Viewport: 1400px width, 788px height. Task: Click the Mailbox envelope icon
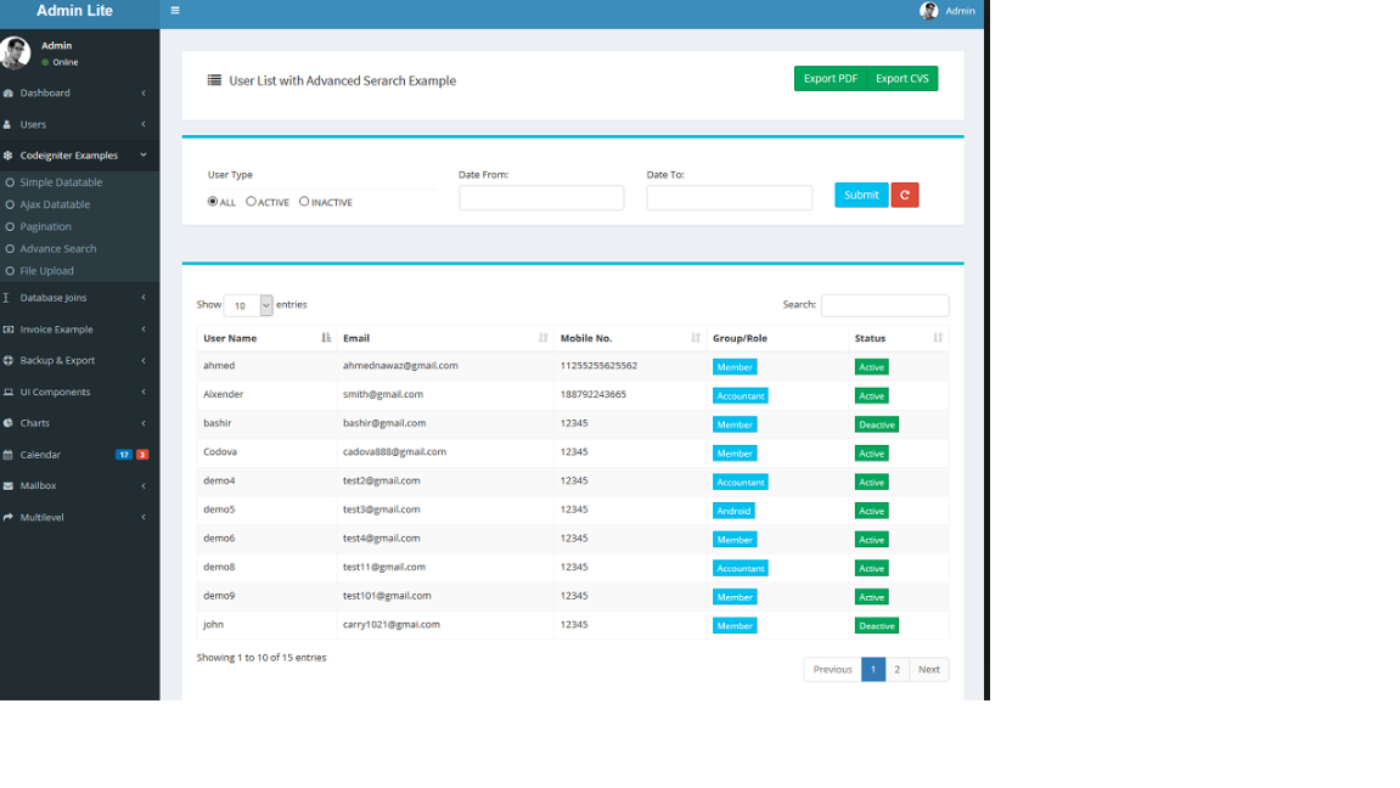coord(8,486)
